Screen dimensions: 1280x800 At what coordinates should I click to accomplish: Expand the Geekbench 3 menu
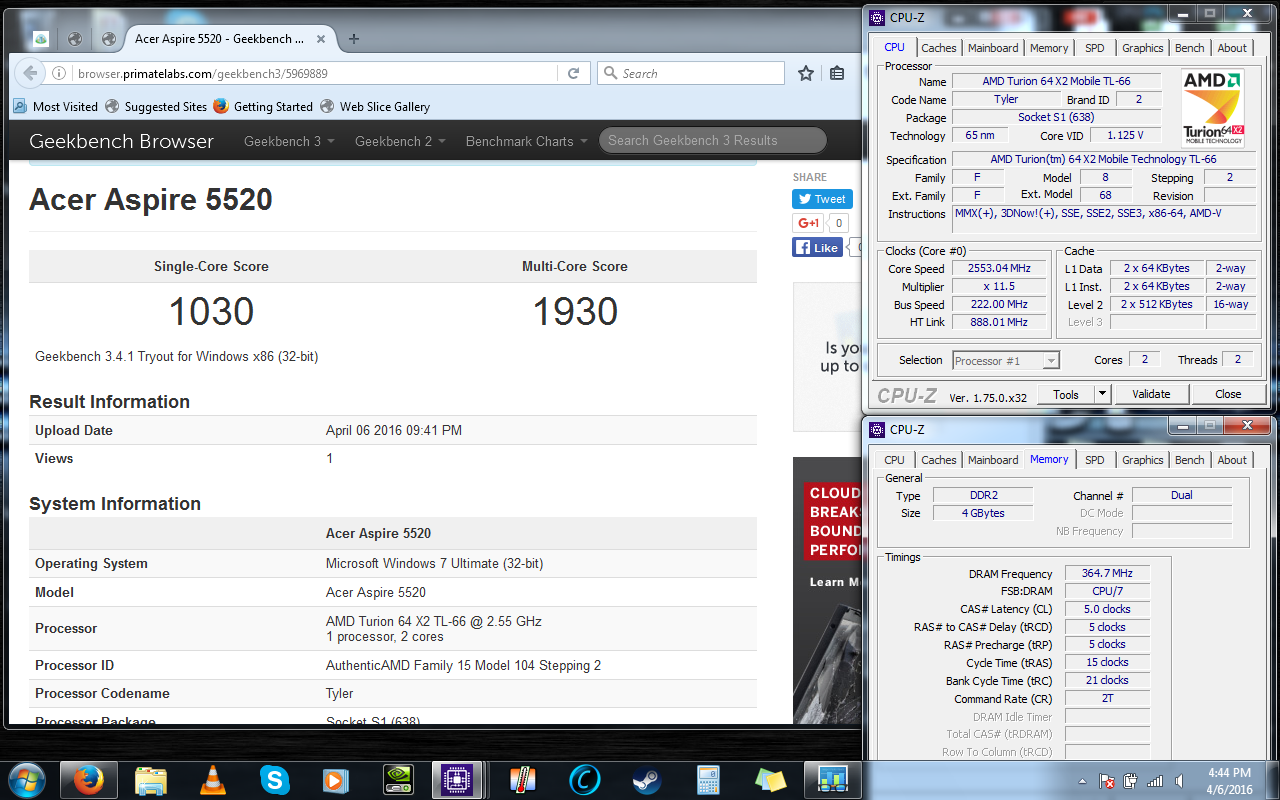pyautogui.click(x=289, y=141)
